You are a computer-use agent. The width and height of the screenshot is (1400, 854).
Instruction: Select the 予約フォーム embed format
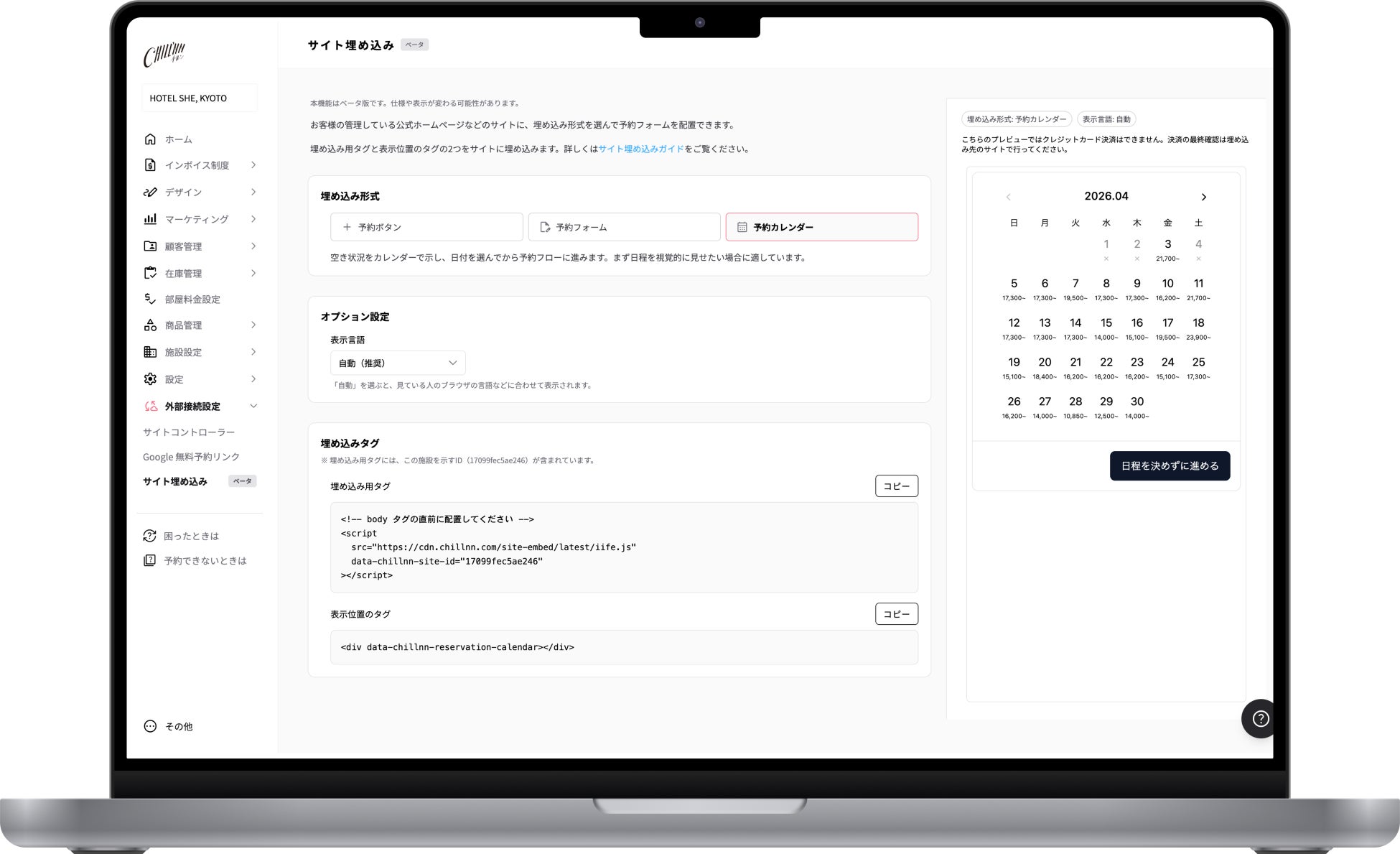pyautogui.click(x=624, y=227)
